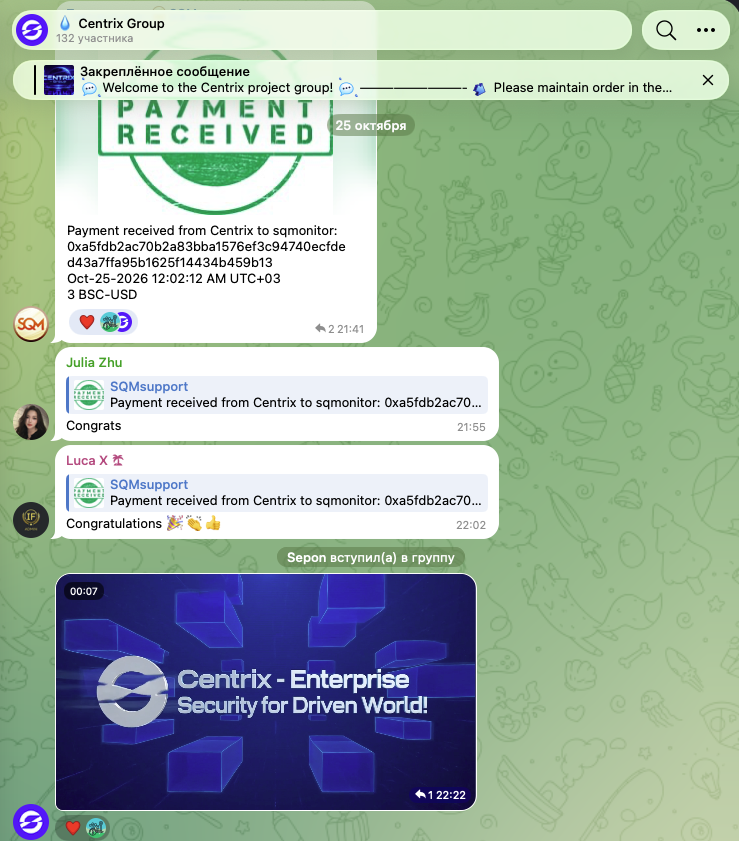View 2 replies on payment message
The width and height of the screenshot is (739, 841).
325,329
